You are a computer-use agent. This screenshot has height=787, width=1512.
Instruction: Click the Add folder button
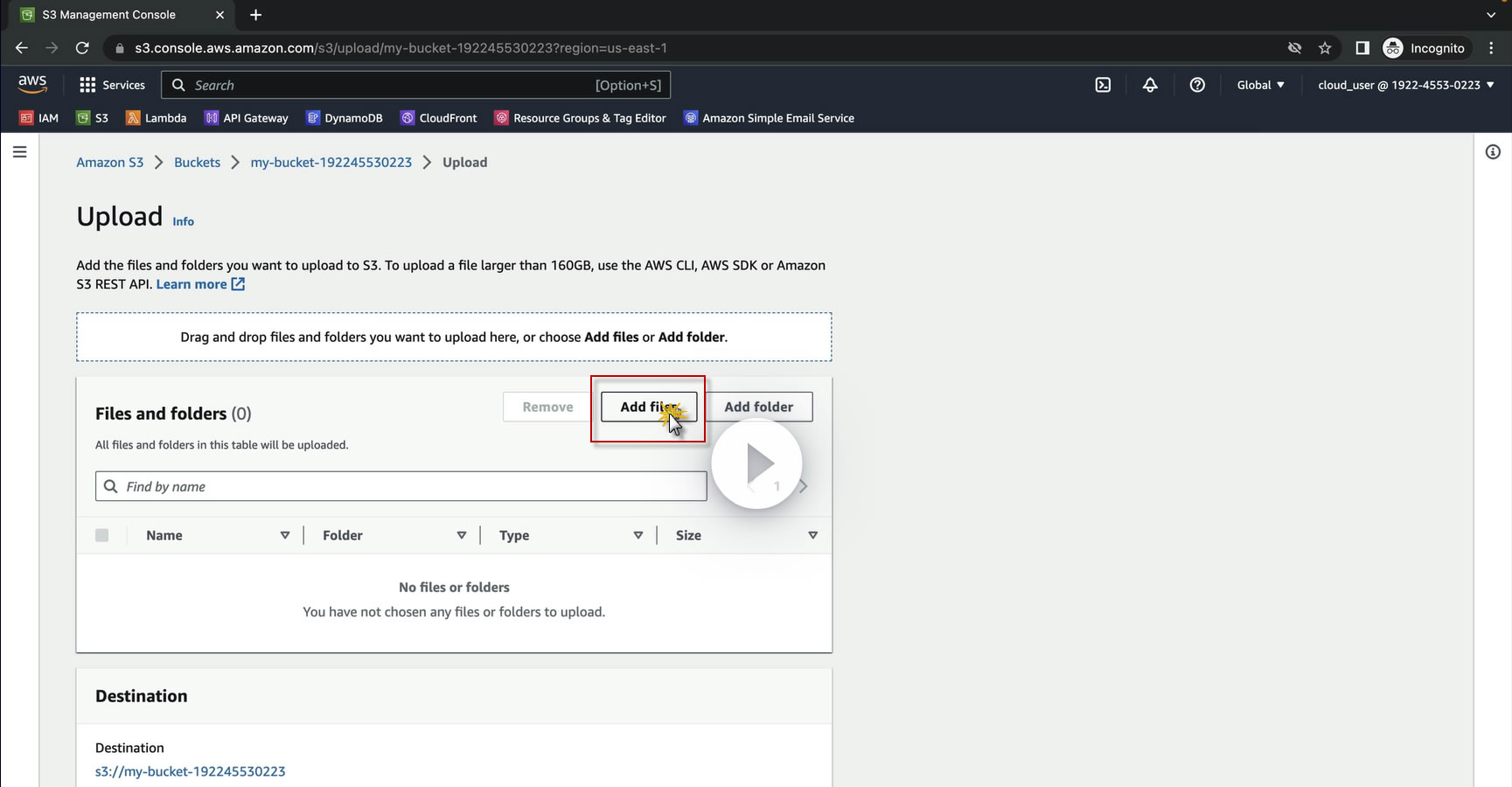pyautogui.click(x=759, y=407)
